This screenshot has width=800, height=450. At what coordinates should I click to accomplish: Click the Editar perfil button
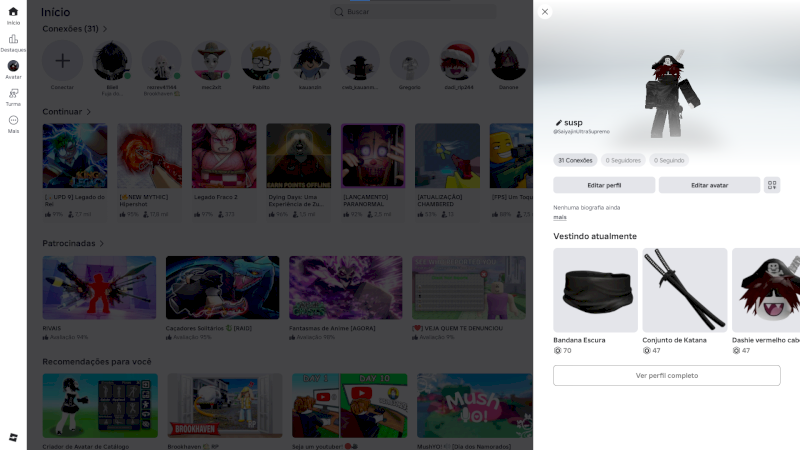click(x=604, y=185)
